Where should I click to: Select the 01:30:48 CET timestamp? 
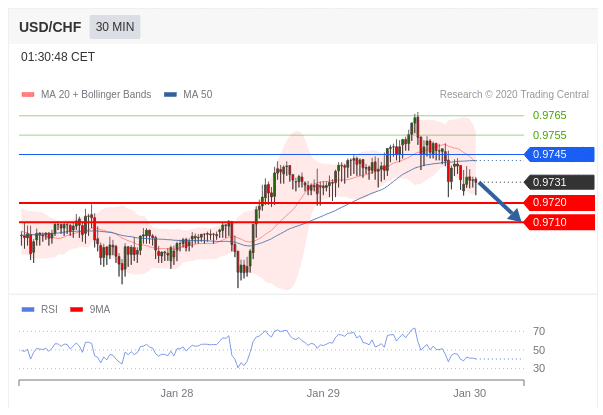pos(58,57)
